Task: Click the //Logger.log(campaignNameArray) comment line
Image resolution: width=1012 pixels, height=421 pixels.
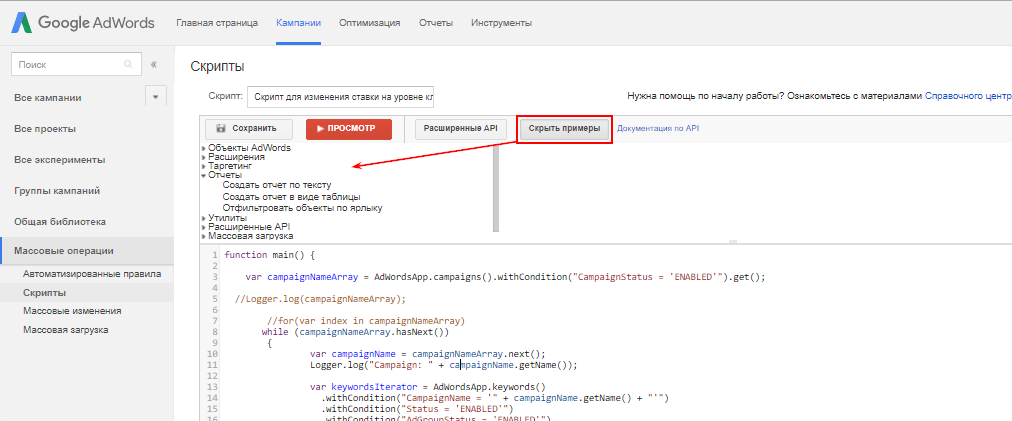Action: pos(321,298)
